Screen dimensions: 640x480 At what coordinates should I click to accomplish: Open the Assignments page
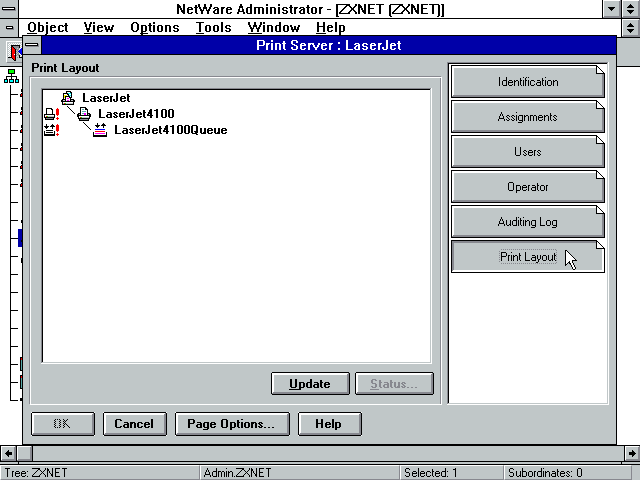pos(527,117)
